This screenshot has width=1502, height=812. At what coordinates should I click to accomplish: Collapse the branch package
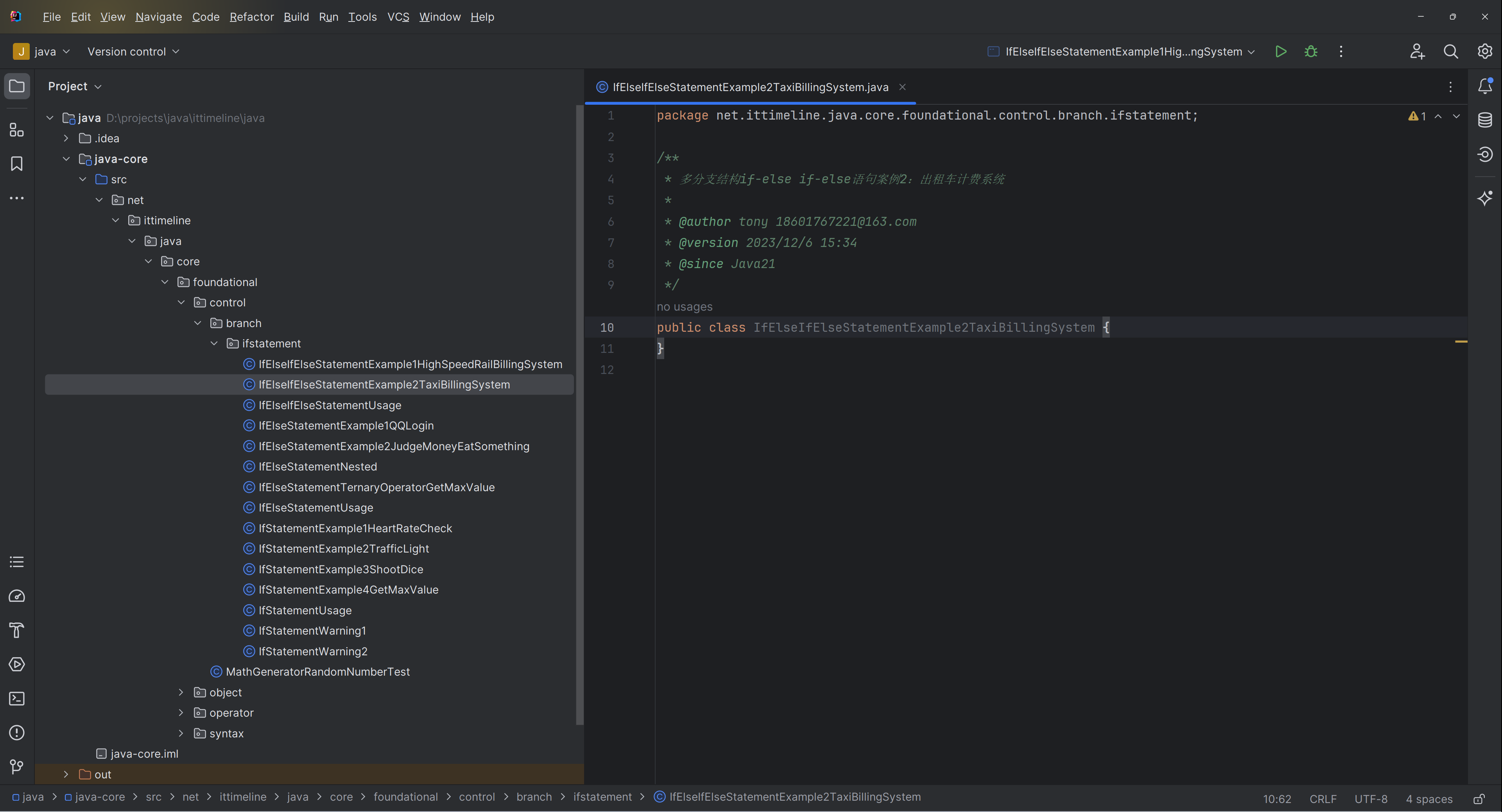[198, 323]
